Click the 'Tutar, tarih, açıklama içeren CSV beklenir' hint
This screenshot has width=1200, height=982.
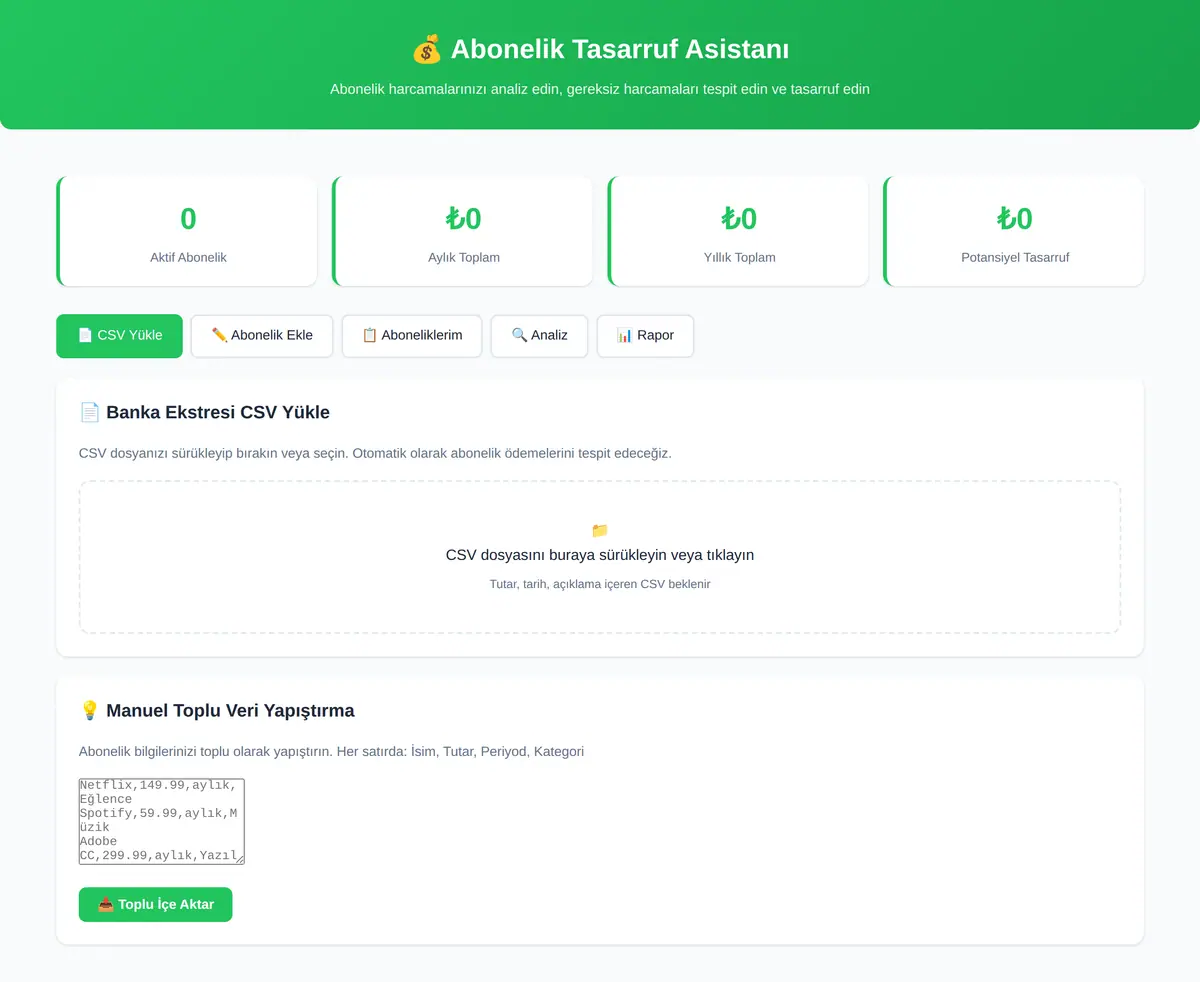pyautogui.click(x=600, y=584)
